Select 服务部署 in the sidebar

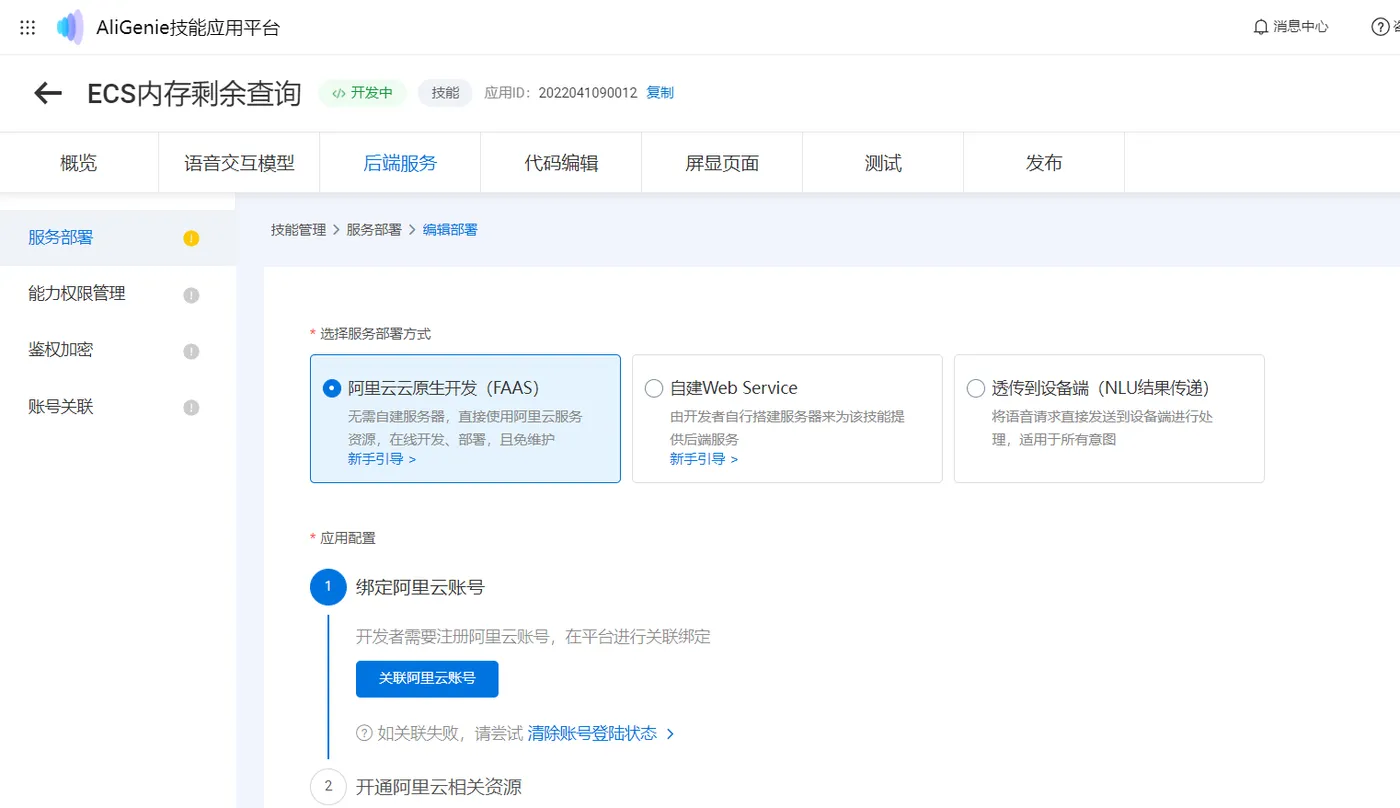point(117,238)
